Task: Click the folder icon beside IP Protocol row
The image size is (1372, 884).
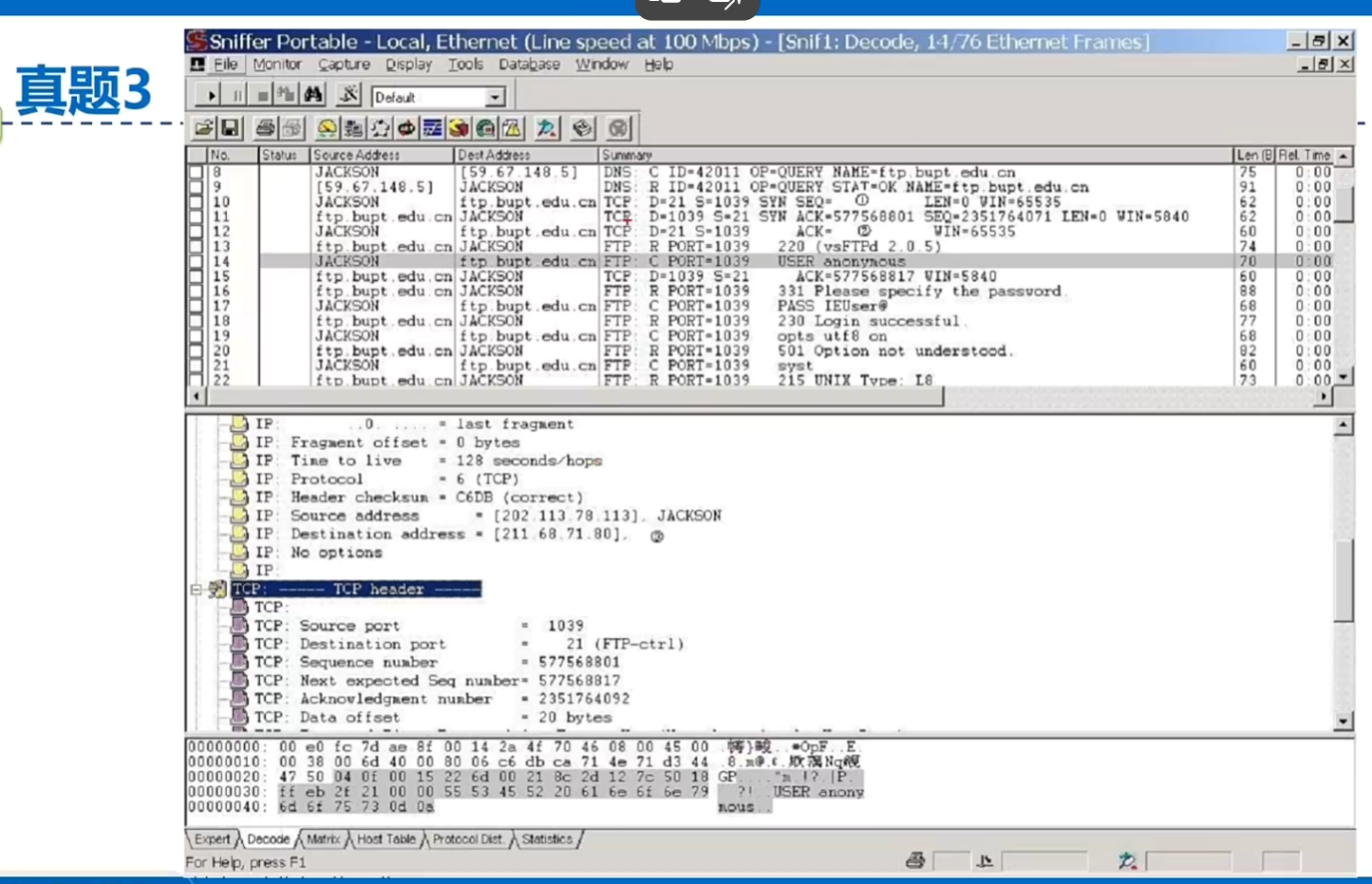Action: [239, 479]
